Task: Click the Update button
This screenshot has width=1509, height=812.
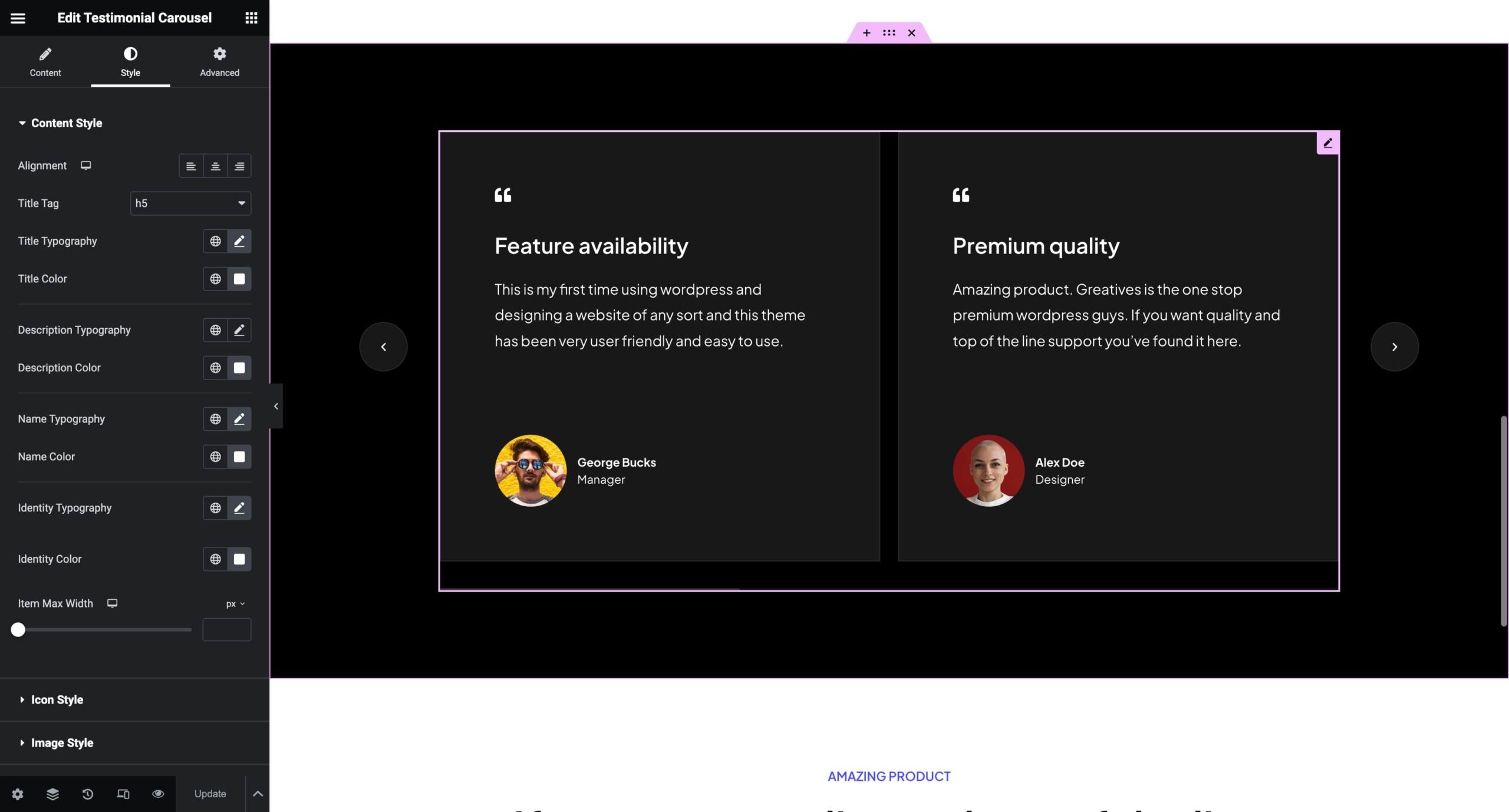Action: pyautogui.click(x=210, y=794)
